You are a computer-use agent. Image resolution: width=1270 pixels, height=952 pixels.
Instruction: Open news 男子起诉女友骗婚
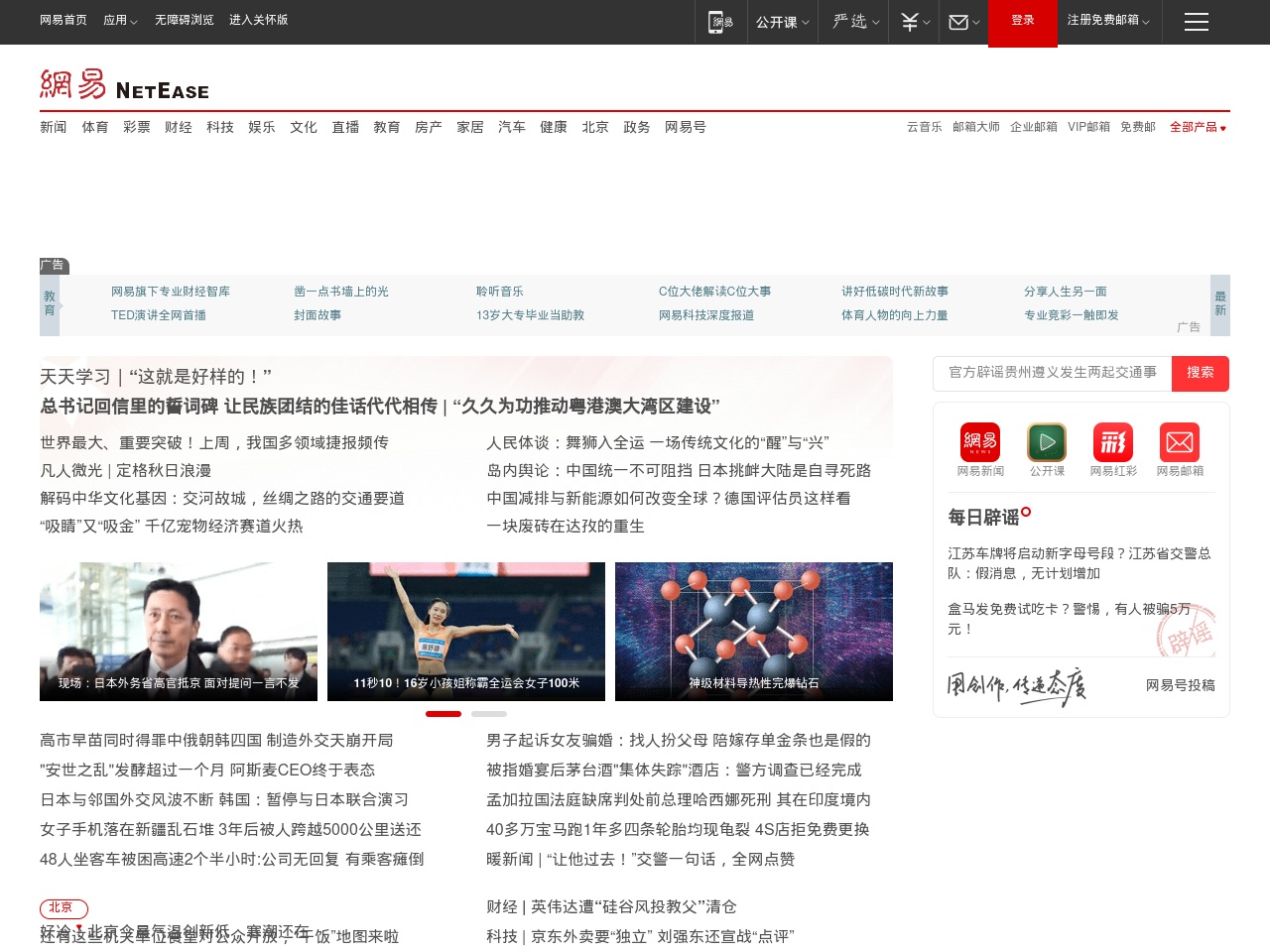click(x=679, y=741)
